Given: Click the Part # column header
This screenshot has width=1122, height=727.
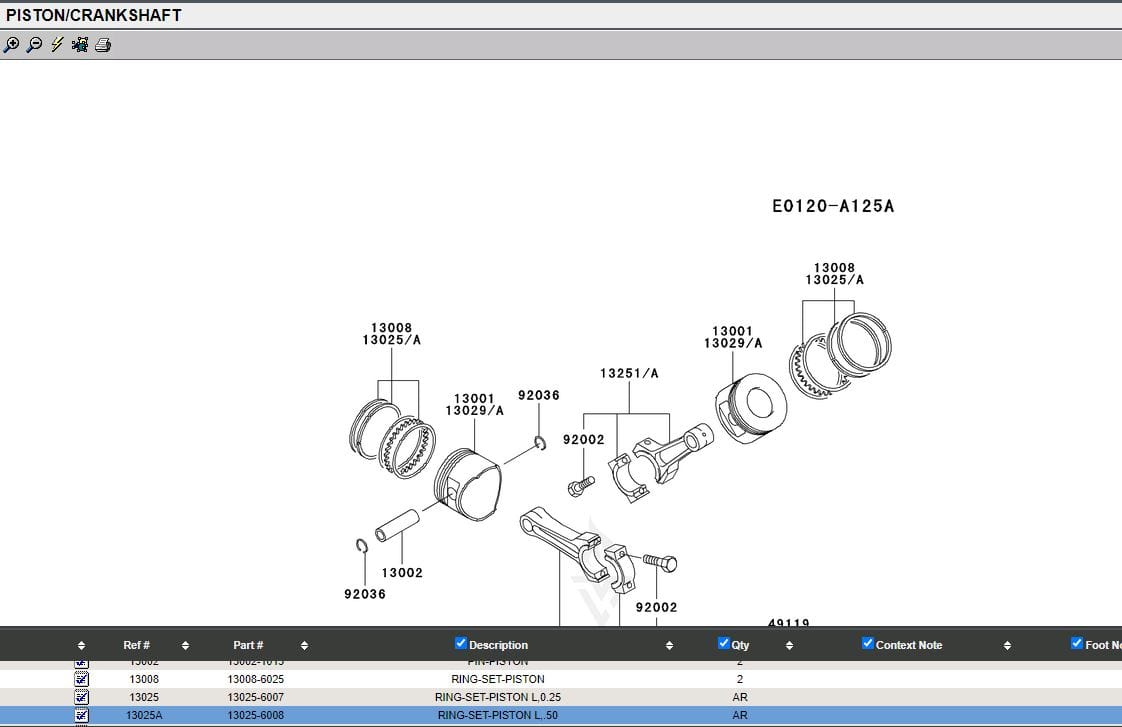Looking at the screenshot, I should tap(248, 645).
